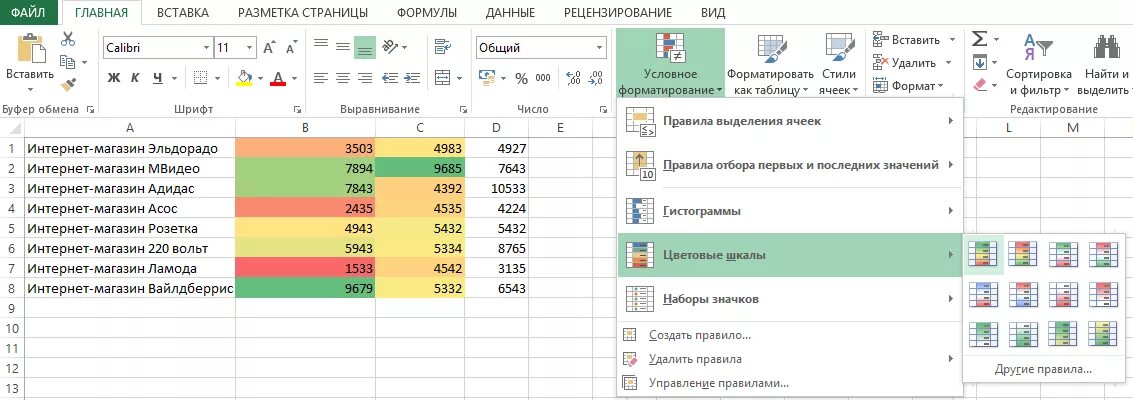Image resolution: width=1133 pixels, height=400 pixels.
Task: Apply the percent style format
Action: [522, 79]
